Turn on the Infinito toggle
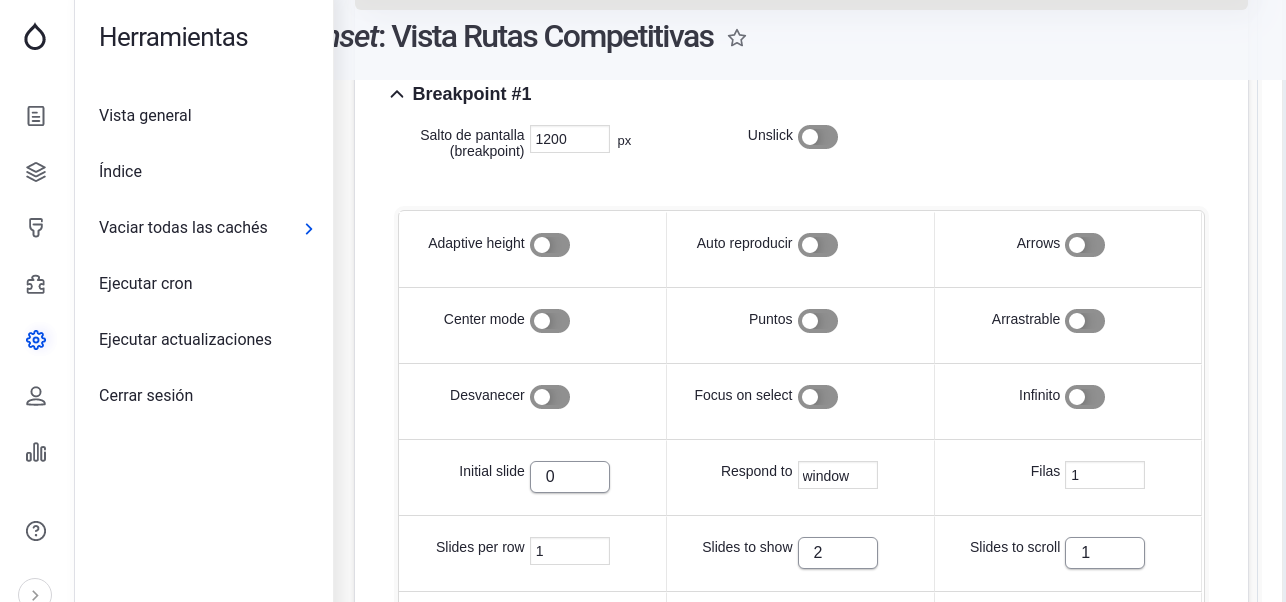The width and height of the screenshot is (1286, 602). point(1085,397)
